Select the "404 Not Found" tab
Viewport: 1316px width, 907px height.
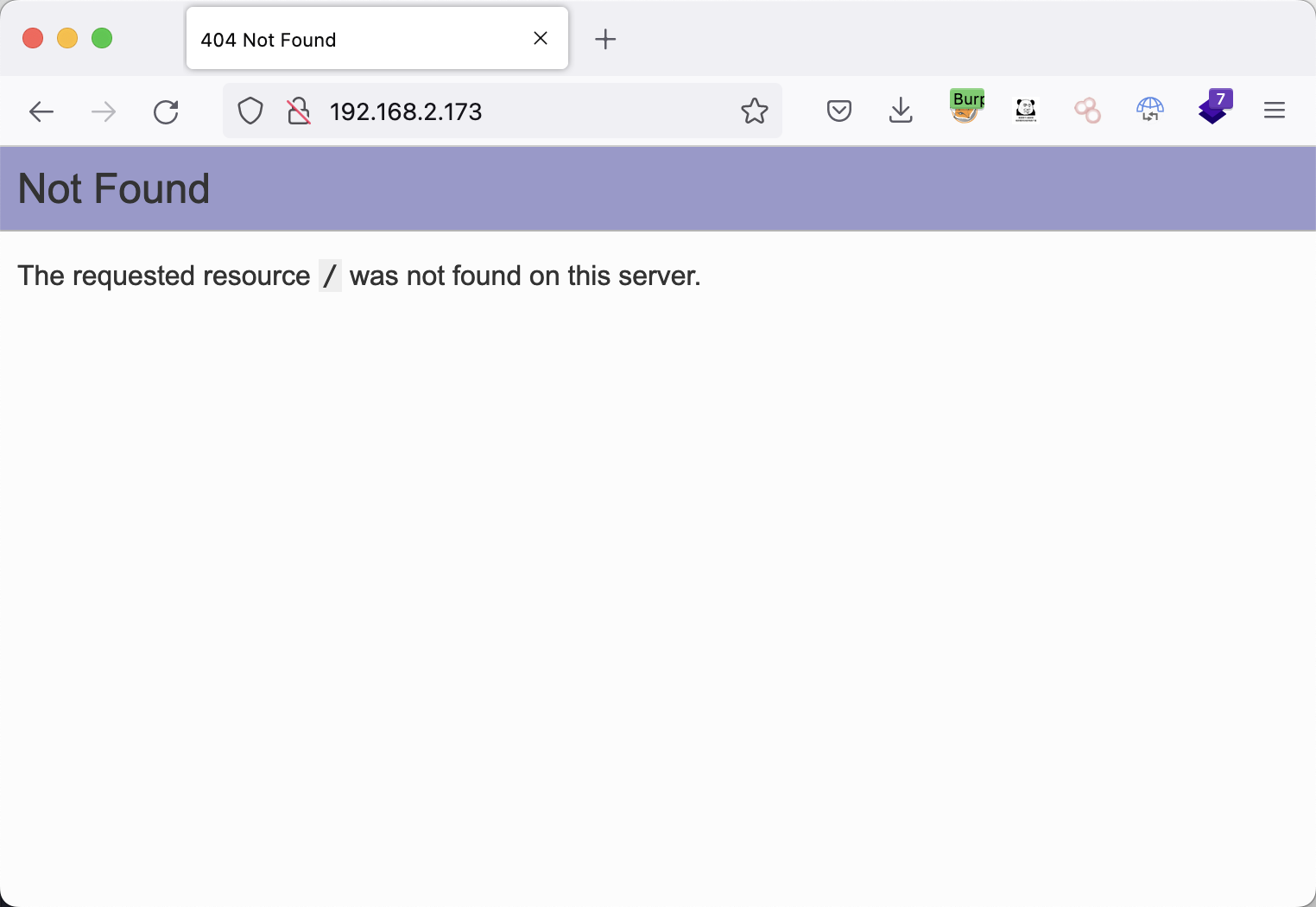[345, 40]
